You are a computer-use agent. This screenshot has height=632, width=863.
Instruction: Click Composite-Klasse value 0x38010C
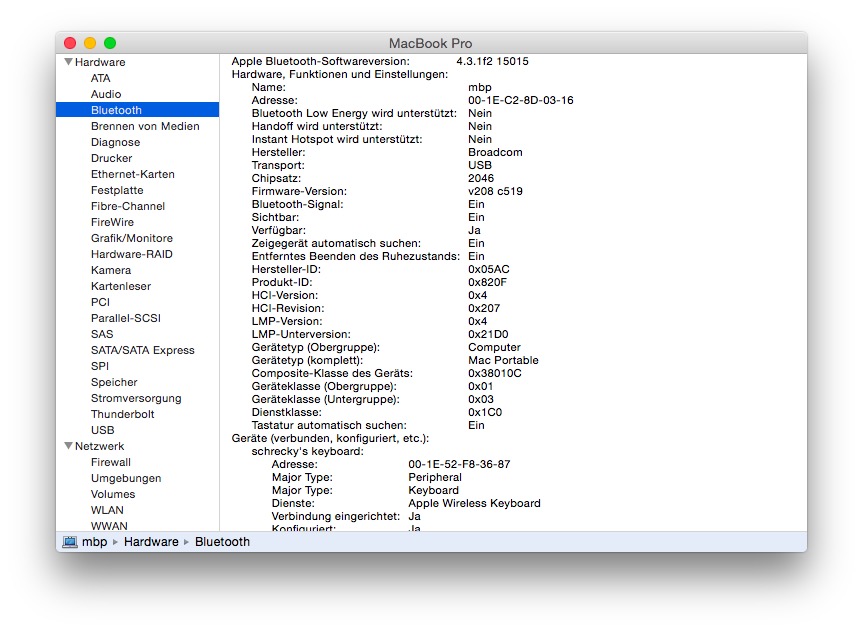pos(494,373)
